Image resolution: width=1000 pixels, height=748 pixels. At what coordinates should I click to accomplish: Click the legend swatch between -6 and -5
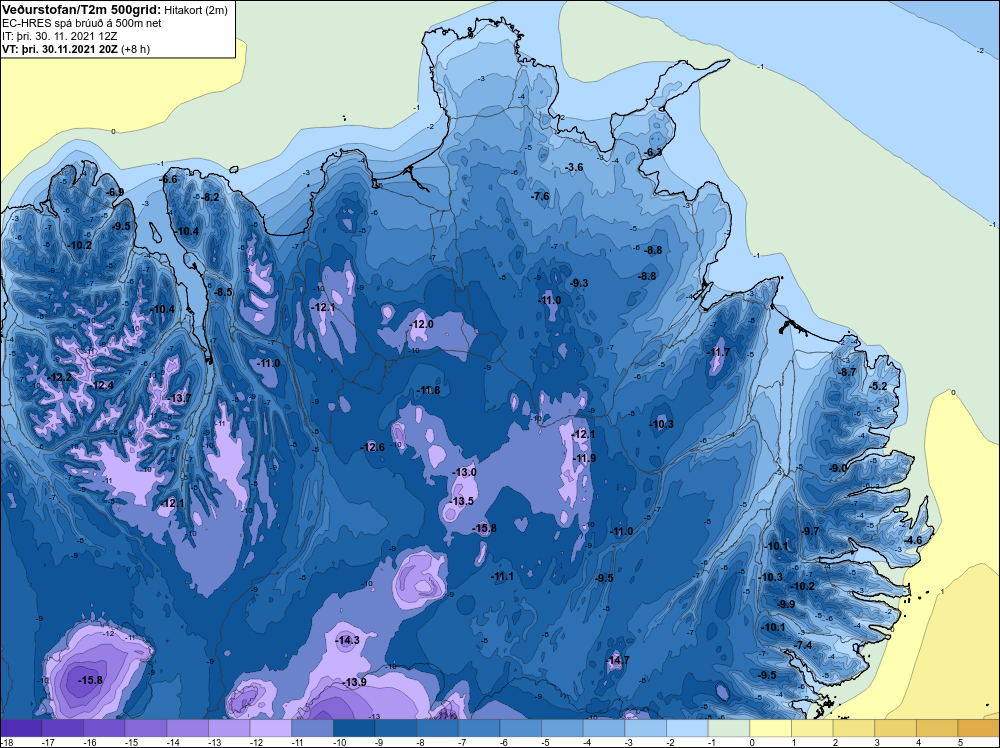click(x=521, y=728)
